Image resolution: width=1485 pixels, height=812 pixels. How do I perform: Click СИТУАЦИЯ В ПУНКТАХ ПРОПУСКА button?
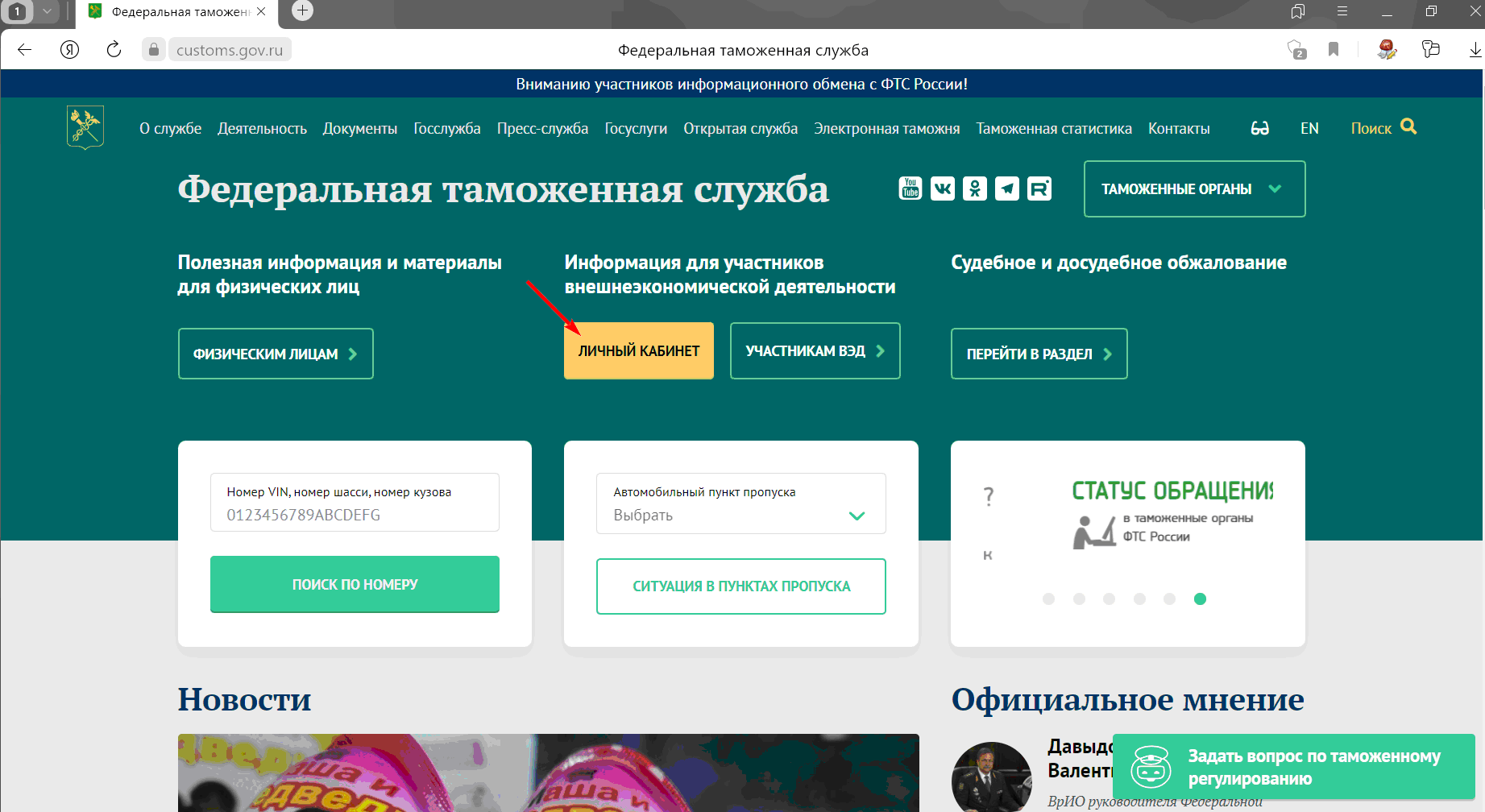coord(741,586)
